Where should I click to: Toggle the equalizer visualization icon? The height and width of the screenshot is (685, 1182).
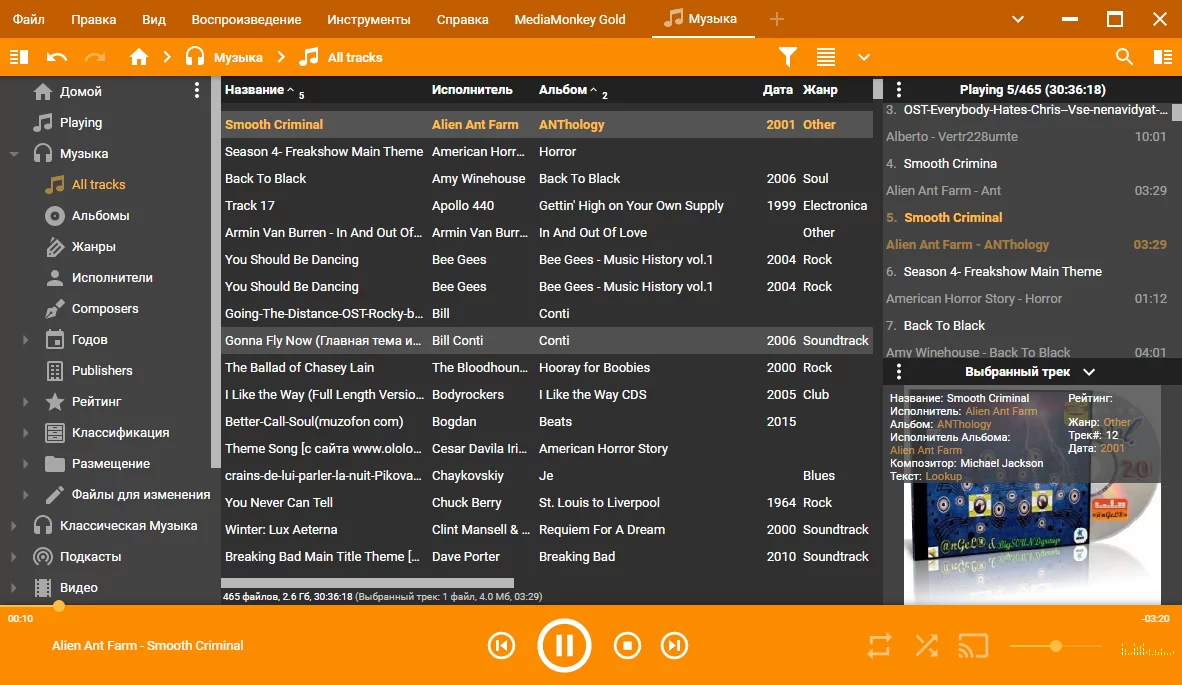(x=1146, y=649)
